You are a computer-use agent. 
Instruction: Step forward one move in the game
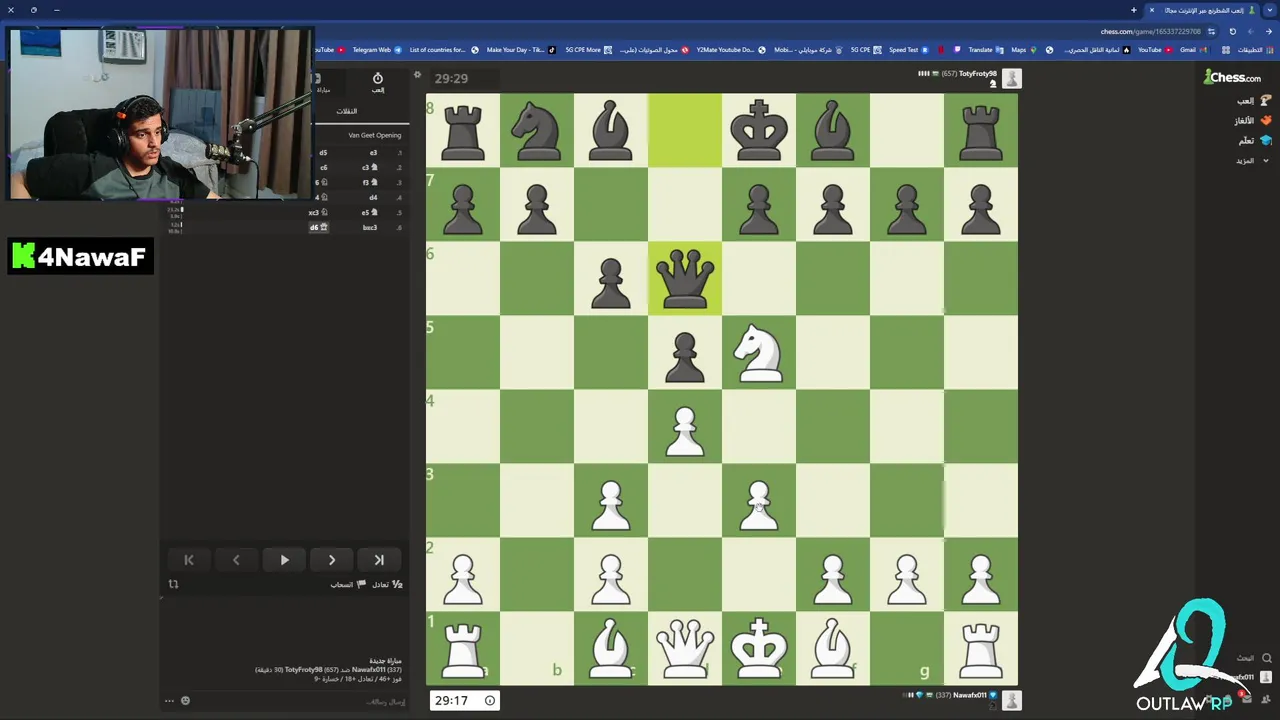pos(332,560)
